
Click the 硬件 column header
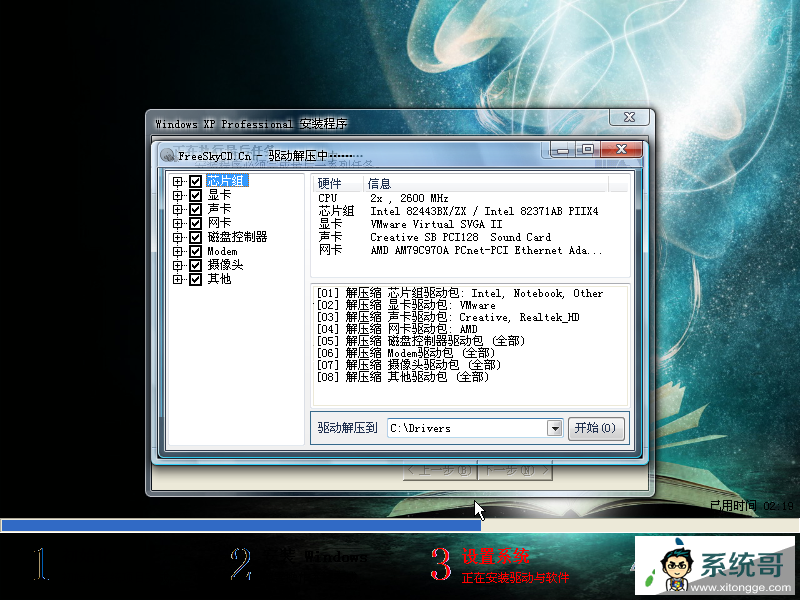coord(337,184)
